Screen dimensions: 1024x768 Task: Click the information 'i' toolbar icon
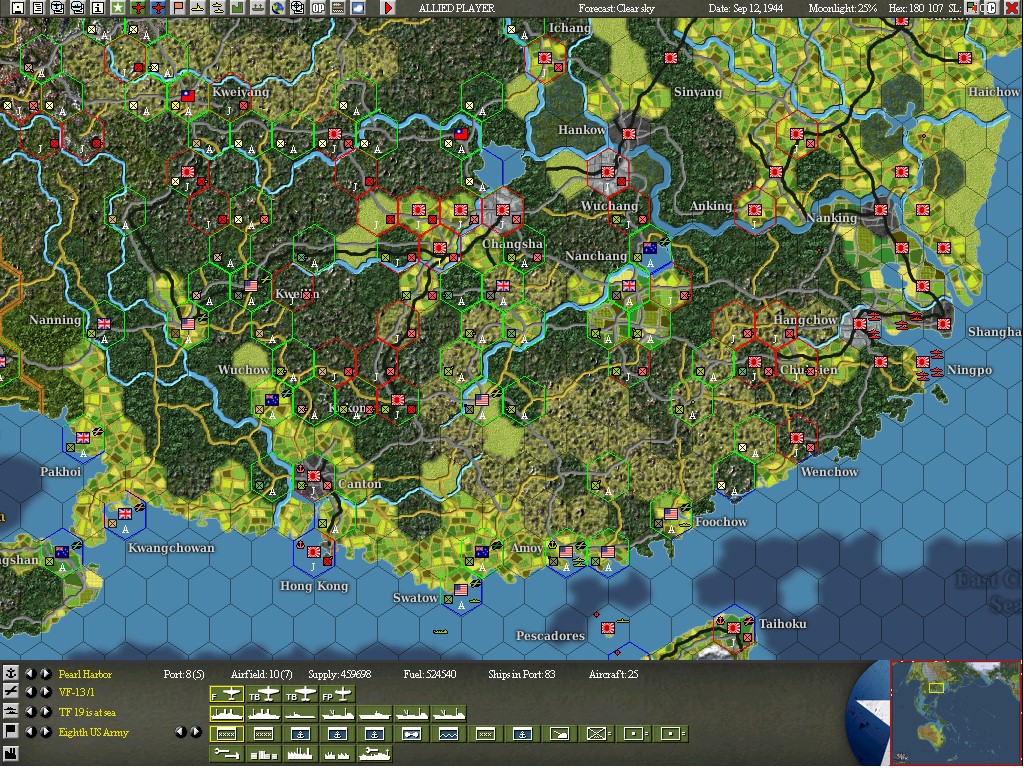point(97,8)
